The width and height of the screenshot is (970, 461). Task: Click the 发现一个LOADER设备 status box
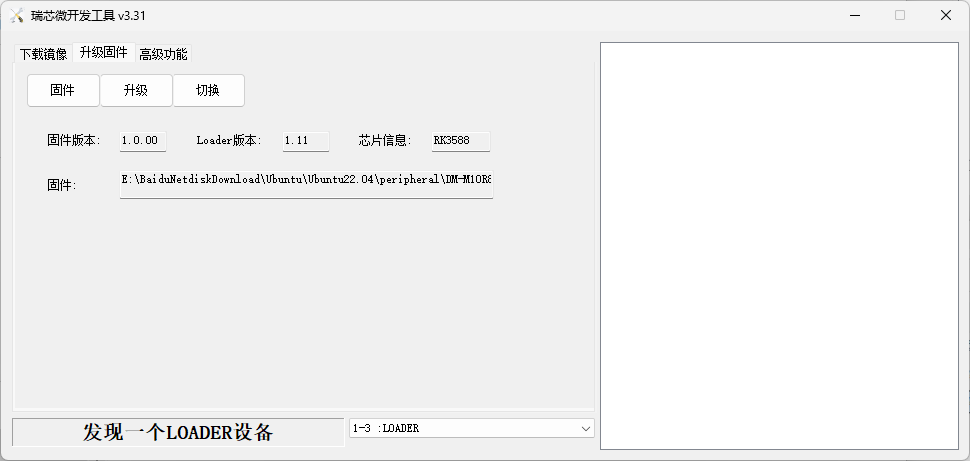coord(178,432)
